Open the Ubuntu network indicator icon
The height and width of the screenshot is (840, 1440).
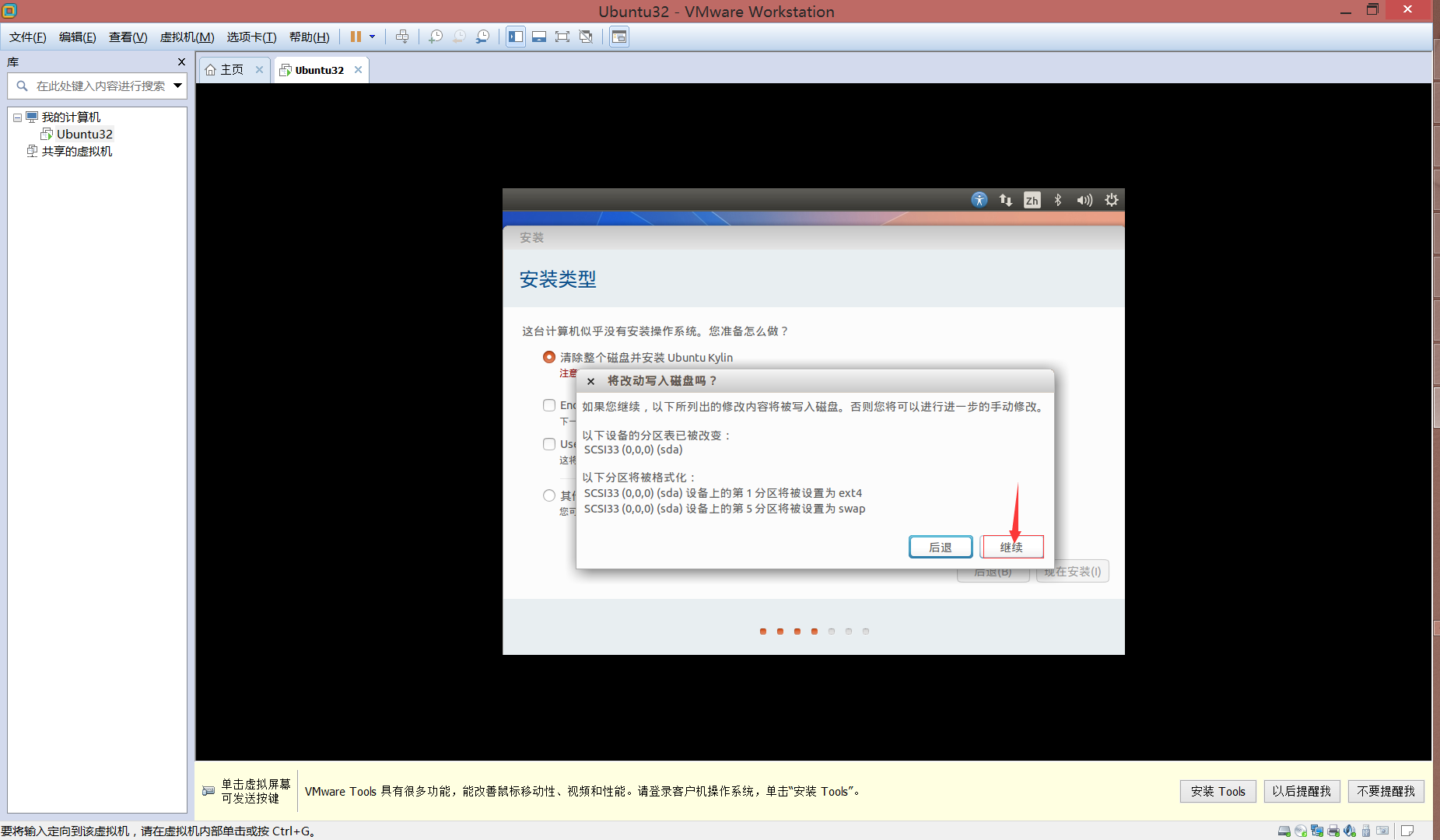pyautogui.click(x=1006, y=200)
